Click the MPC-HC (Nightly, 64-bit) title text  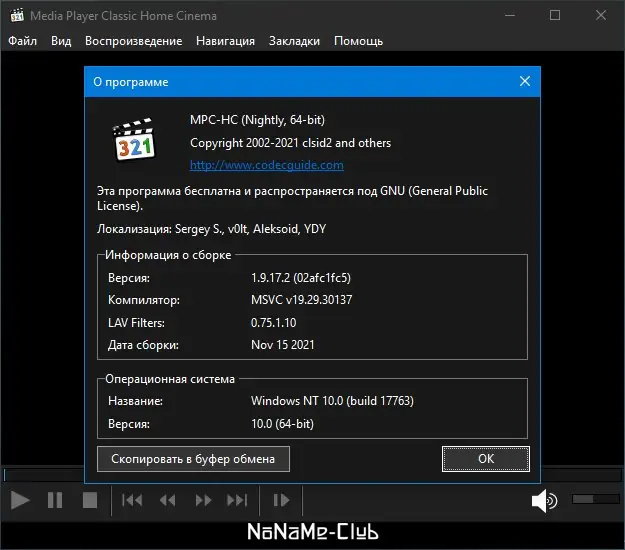[x=257, y=120]
